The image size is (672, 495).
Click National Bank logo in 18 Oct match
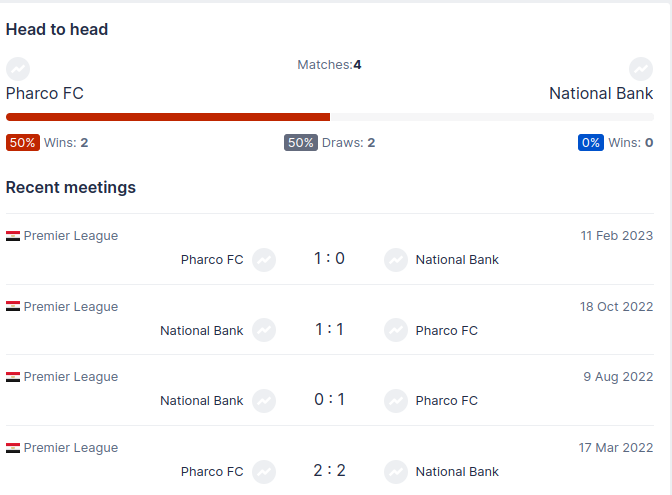[x=264, y=330]
